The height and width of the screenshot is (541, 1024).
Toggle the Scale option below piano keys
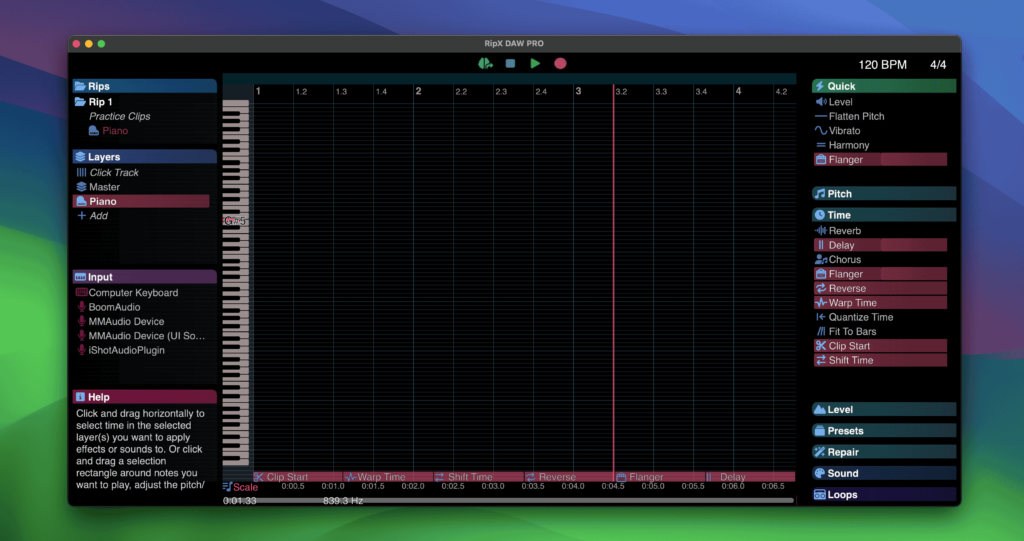(240, 487)
